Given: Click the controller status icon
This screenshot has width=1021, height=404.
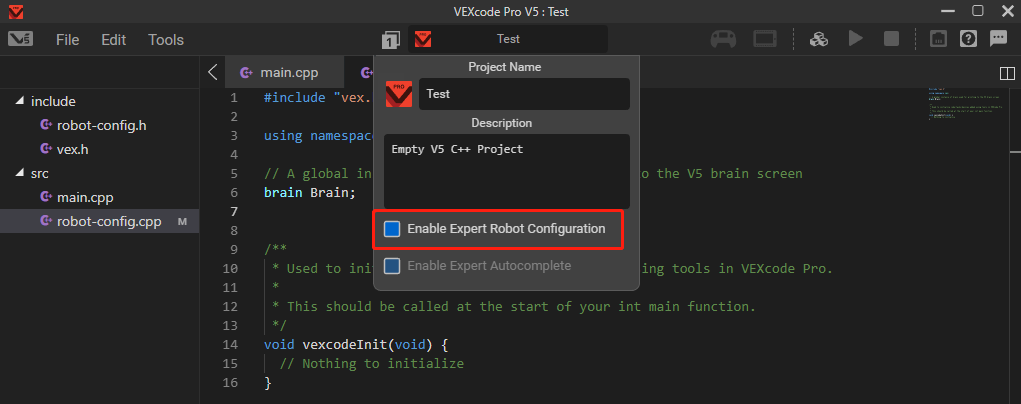Looking at the screenshot, I should tap(723, 39).
